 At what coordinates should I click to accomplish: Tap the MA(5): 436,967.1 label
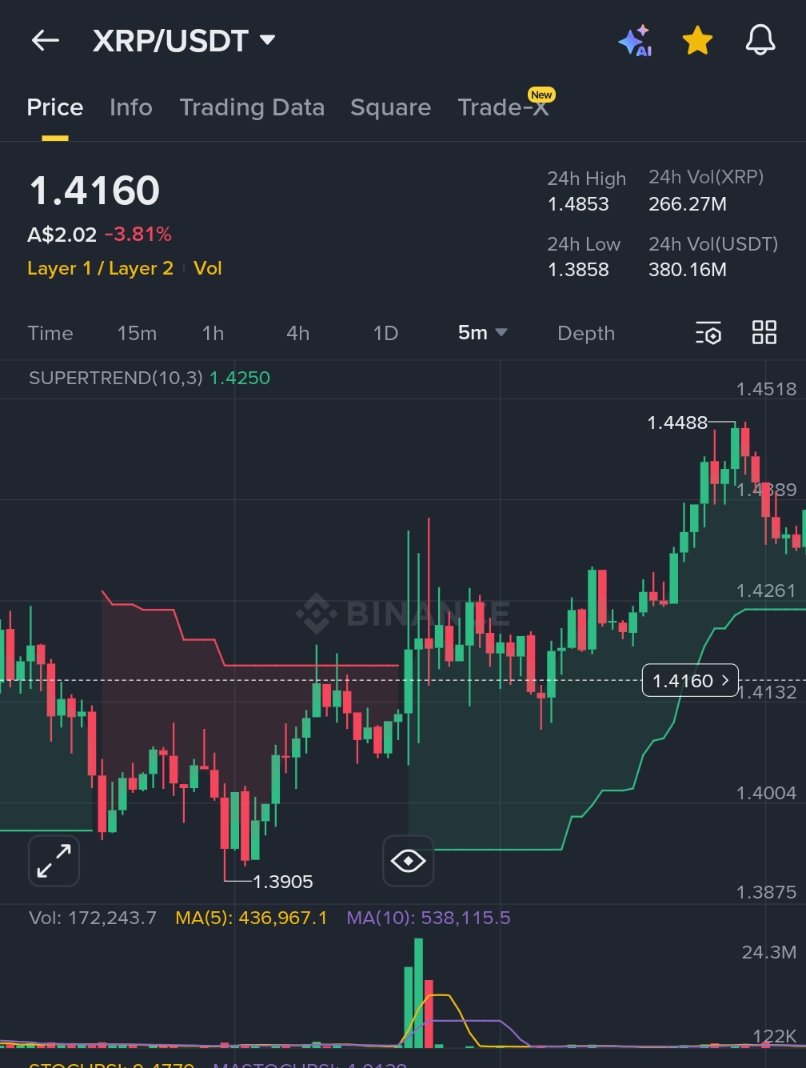tap(251, 917)
